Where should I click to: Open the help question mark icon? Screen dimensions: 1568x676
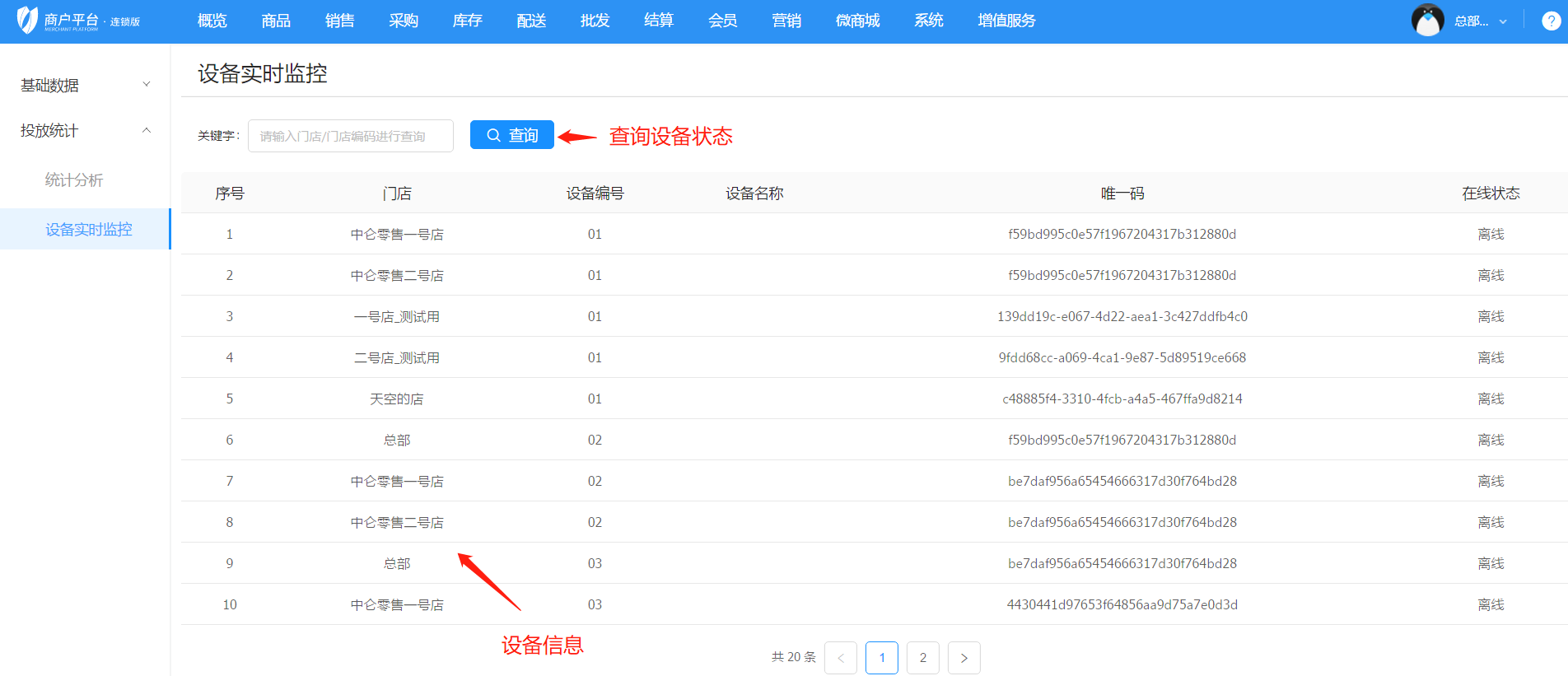click(x=1551, y=21)
